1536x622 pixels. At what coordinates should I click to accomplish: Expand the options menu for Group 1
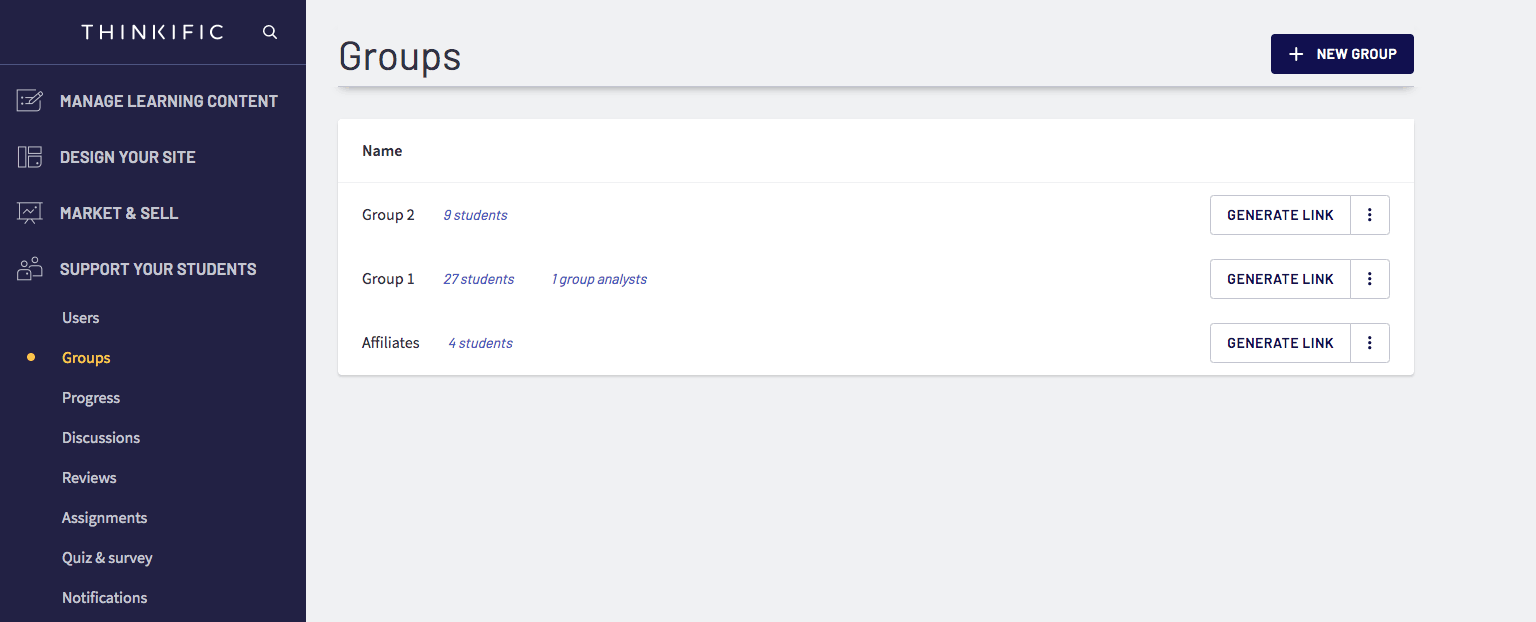(x=1369, y=278)
